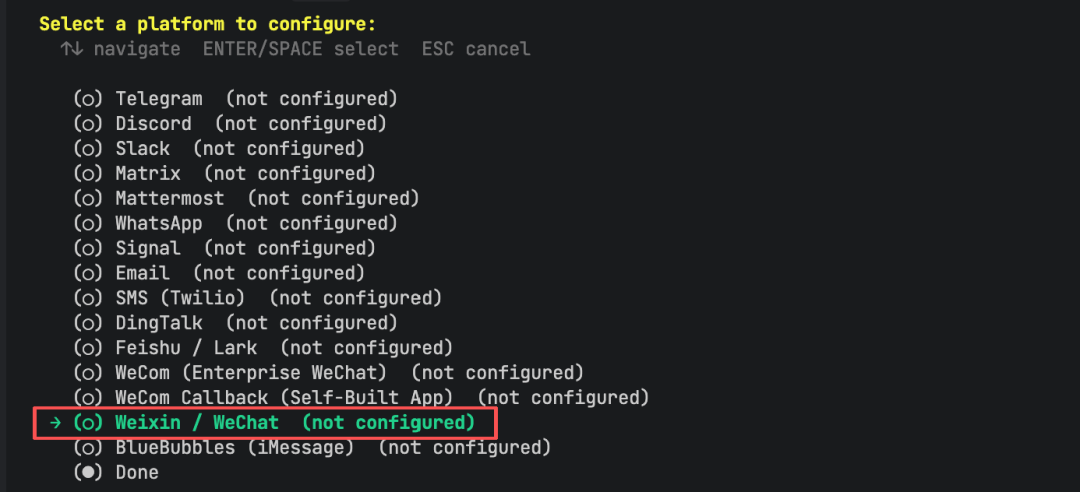
Task: Select the WhatsApp platform option
Action: 236,224
